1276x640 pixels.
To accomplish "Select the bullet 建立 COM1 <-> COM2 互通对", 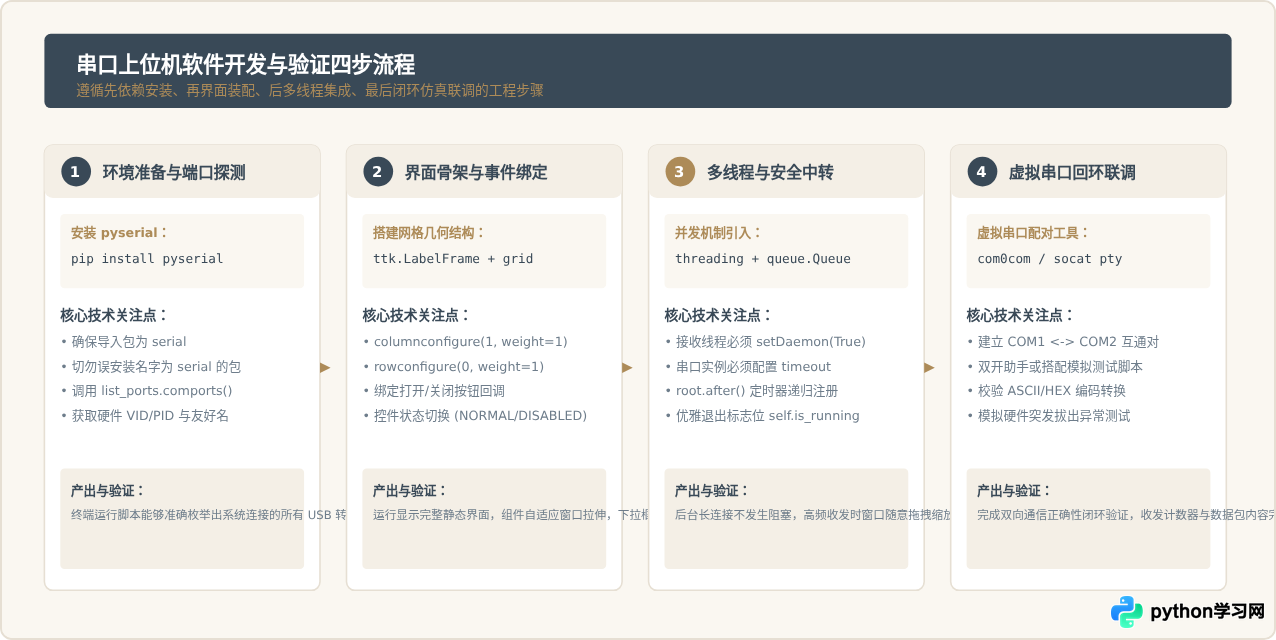I will coord(1063,342).
